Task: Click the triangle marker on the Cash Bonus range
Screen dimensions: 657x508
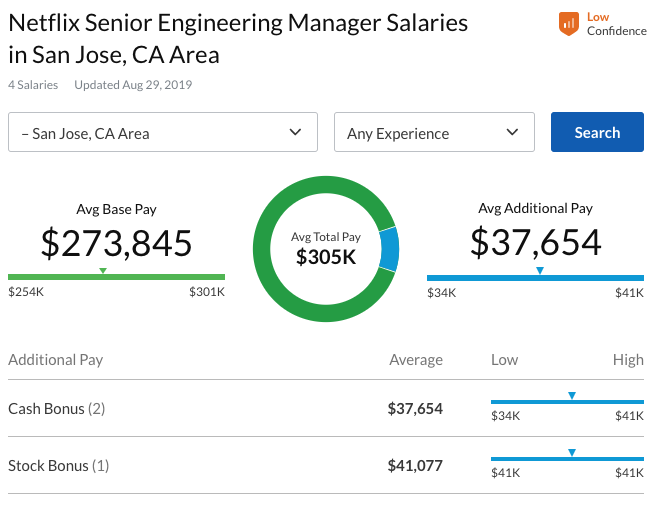Action: tap(571, 396)
